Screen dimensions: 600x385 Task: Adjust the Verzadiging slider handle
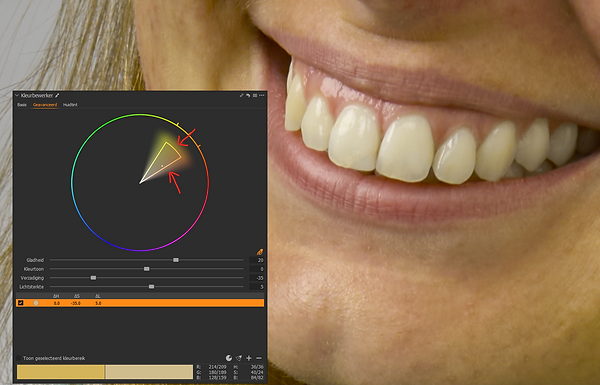pyautogui.click(x=93, y=278)
